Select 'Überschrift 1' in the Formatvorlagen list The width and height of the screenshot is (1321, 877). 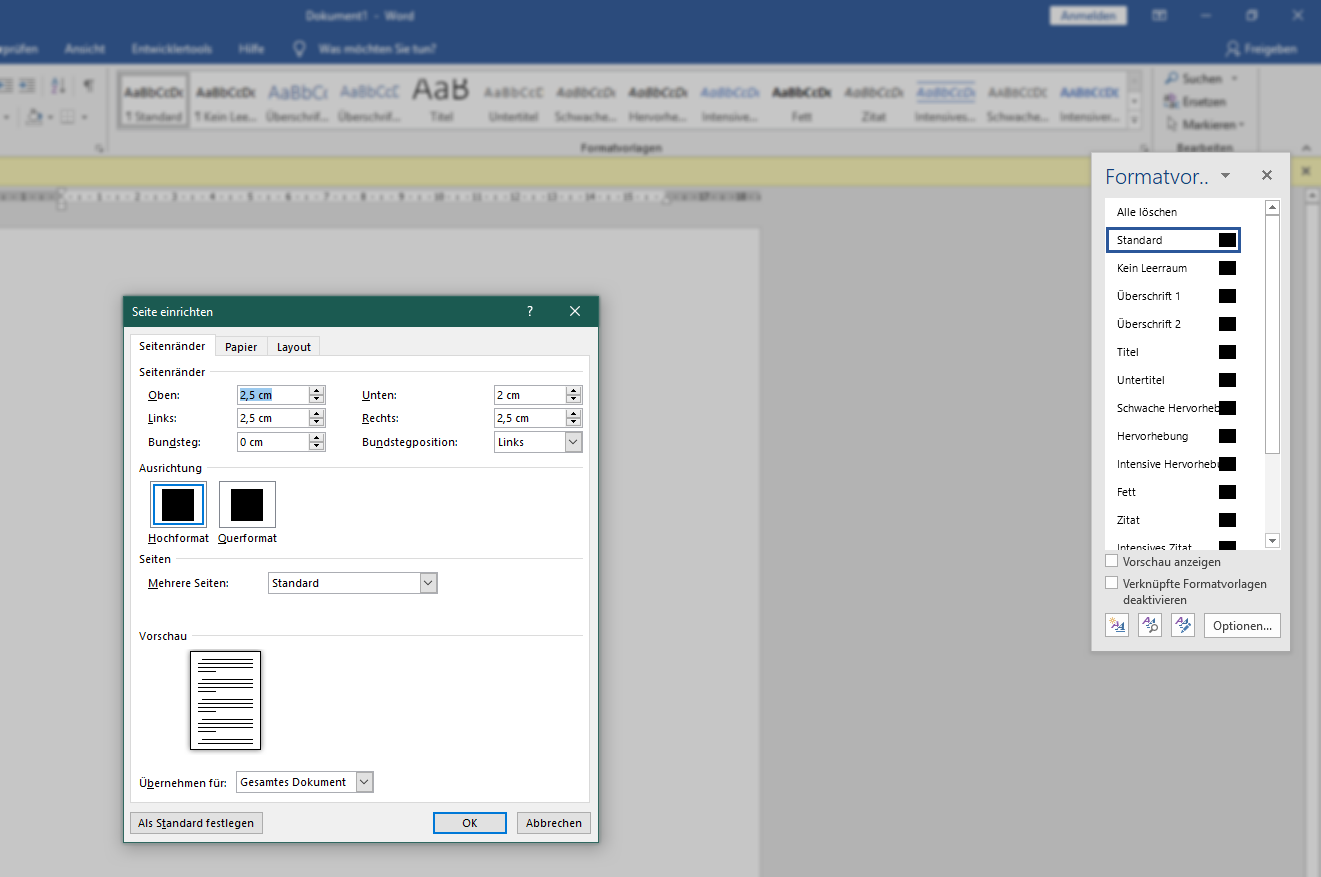tap(1173, 296)
